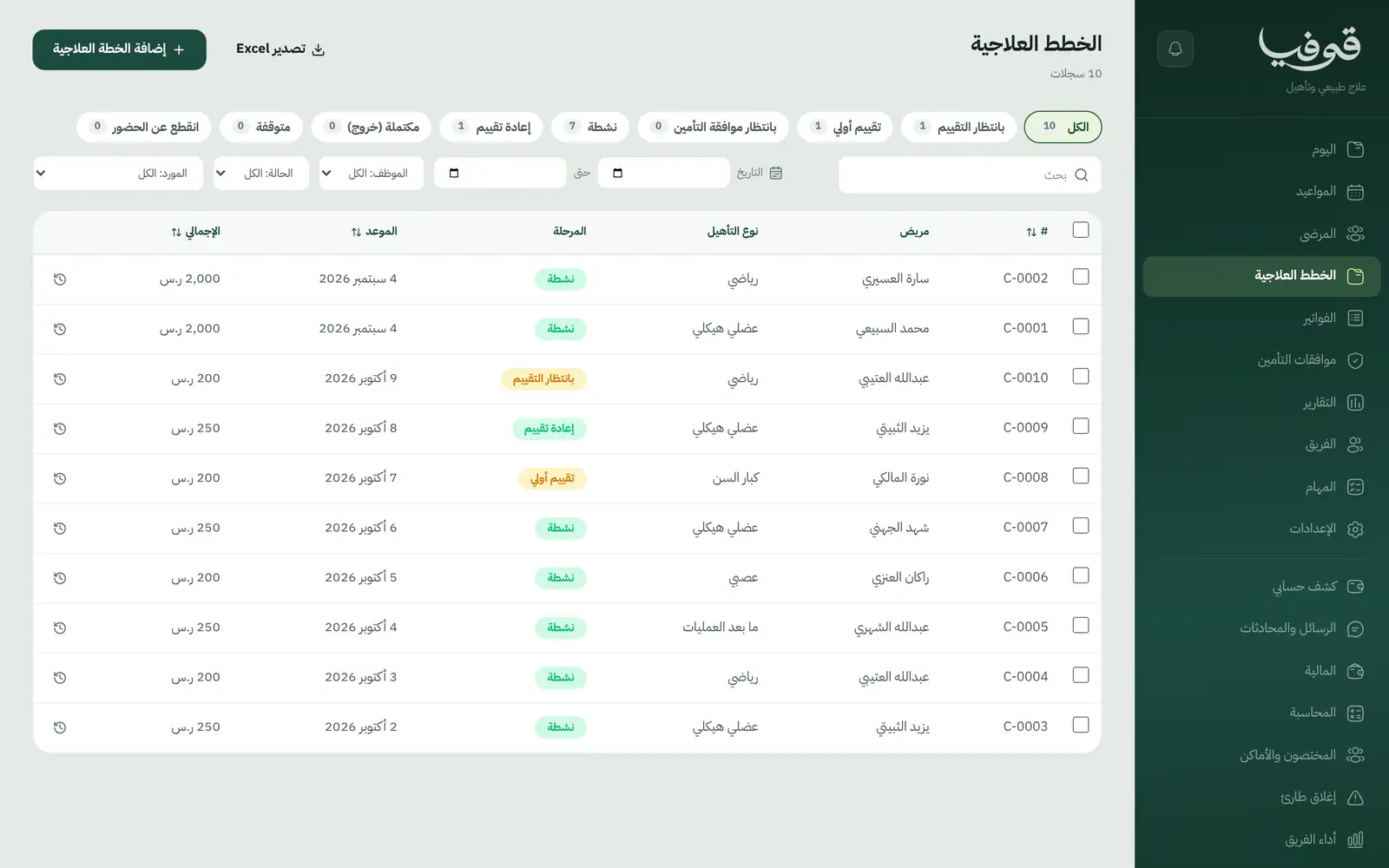Check the row C-0001 checkbox
The image size is (1389, 868).
(1081, 326)
